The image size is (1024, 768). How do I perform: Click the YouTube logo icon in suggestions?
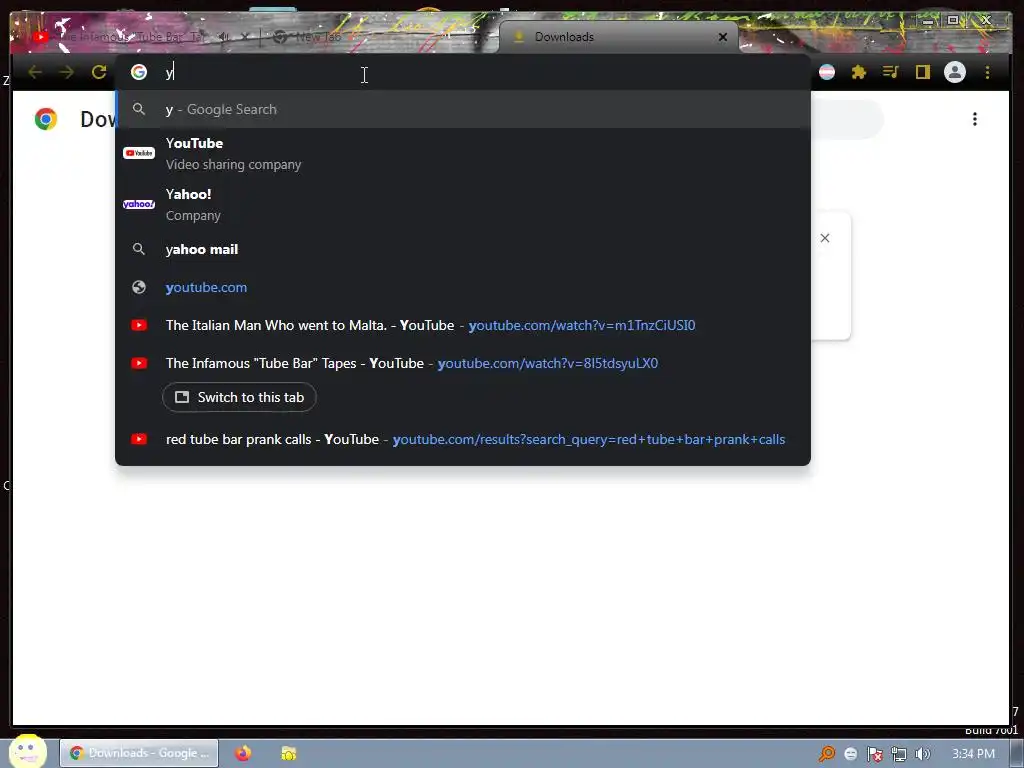pos(138,153)
